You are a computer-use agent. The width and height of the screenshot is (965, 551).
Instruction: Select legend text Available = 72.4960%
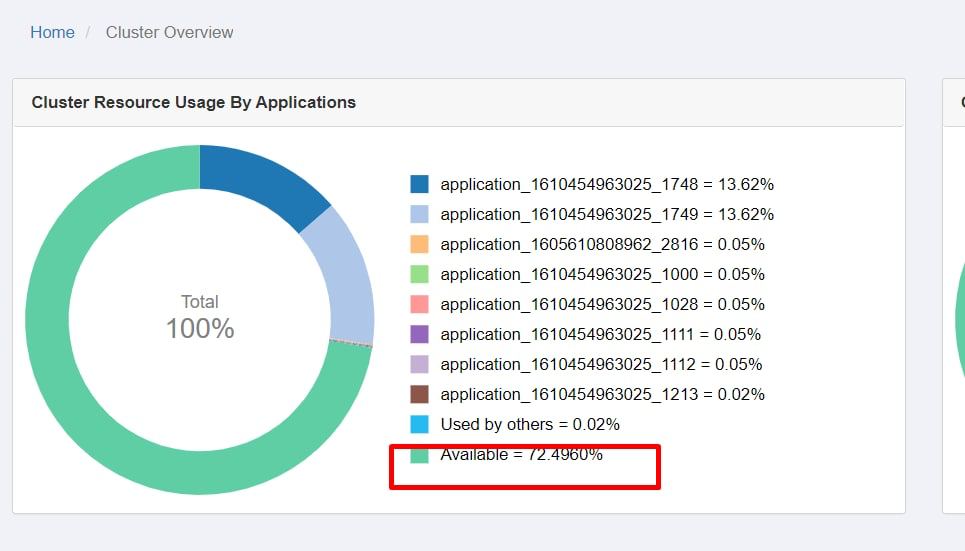[x=521, y=455]
